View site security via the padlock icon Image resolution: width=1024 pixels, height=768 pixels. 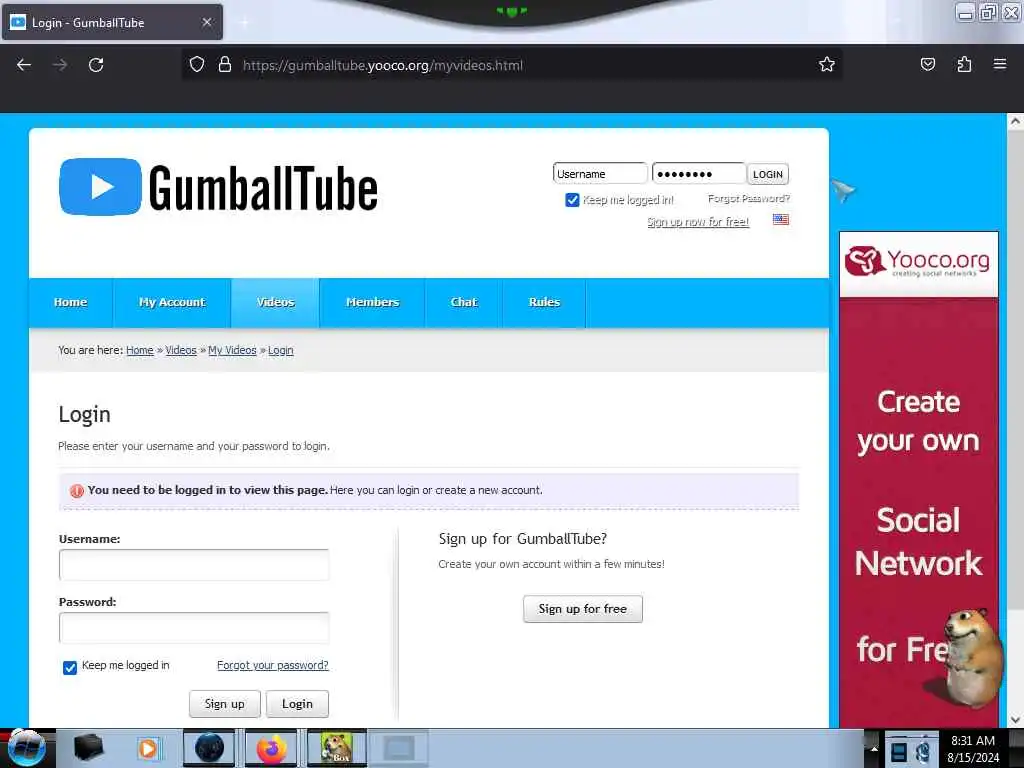[x=225, y=65]
